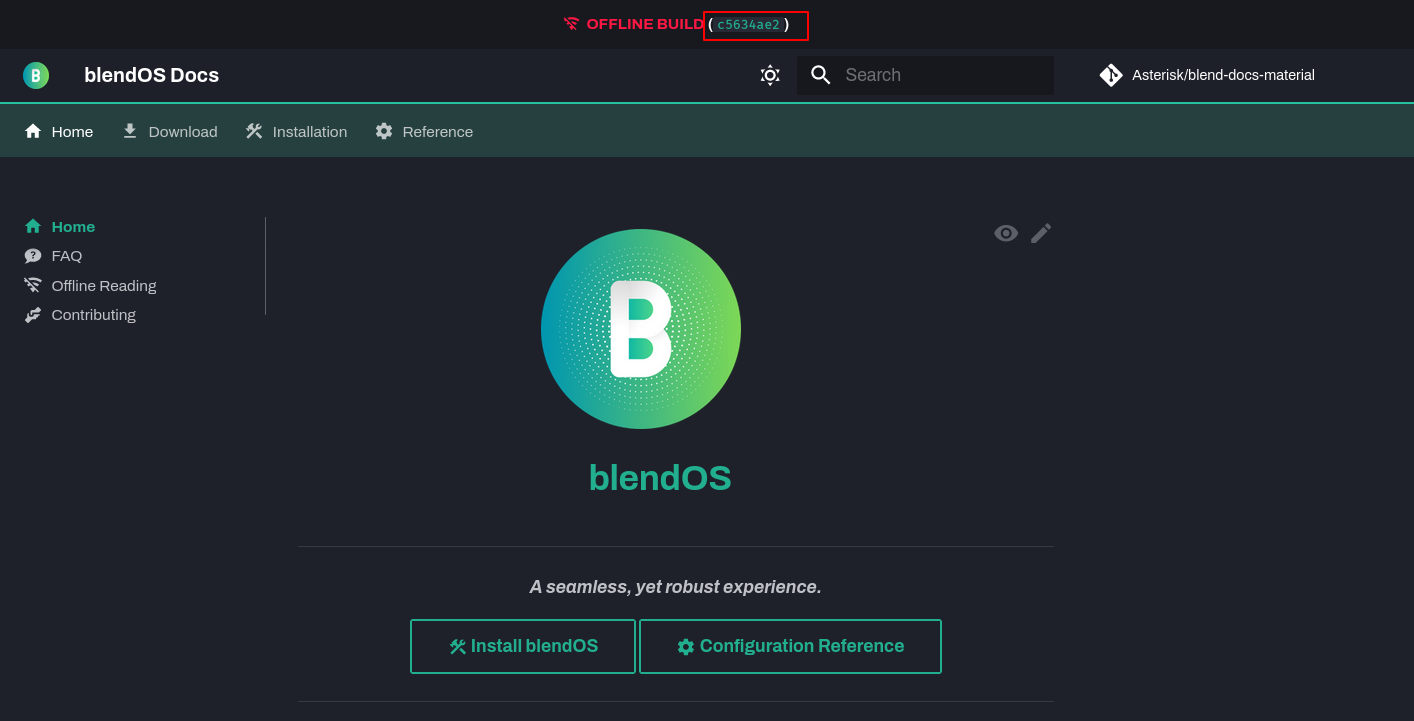Go to the Installation tab

(x=296, y=131)
